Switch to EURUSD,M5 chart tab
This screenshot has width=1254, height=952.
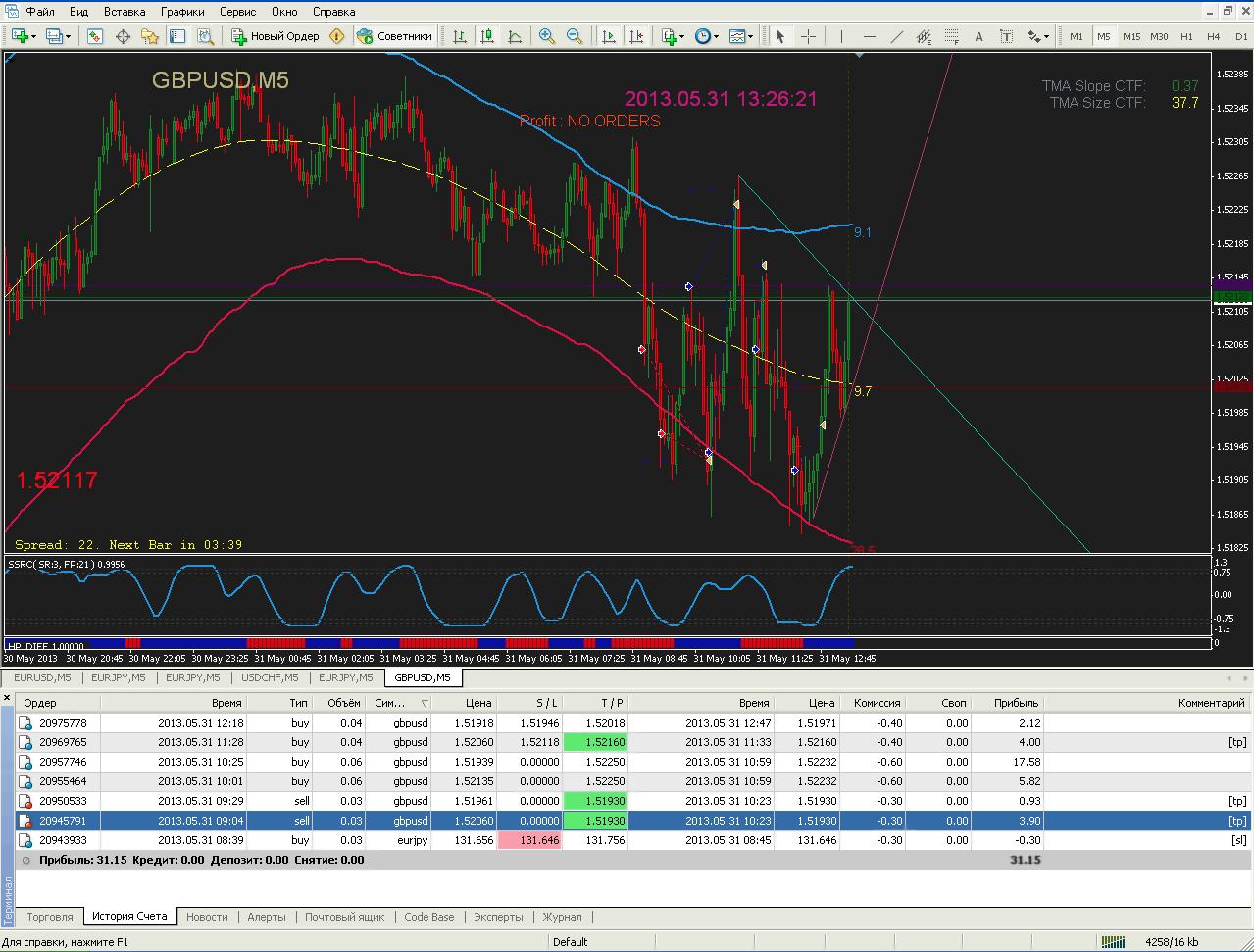pos(42,677)
